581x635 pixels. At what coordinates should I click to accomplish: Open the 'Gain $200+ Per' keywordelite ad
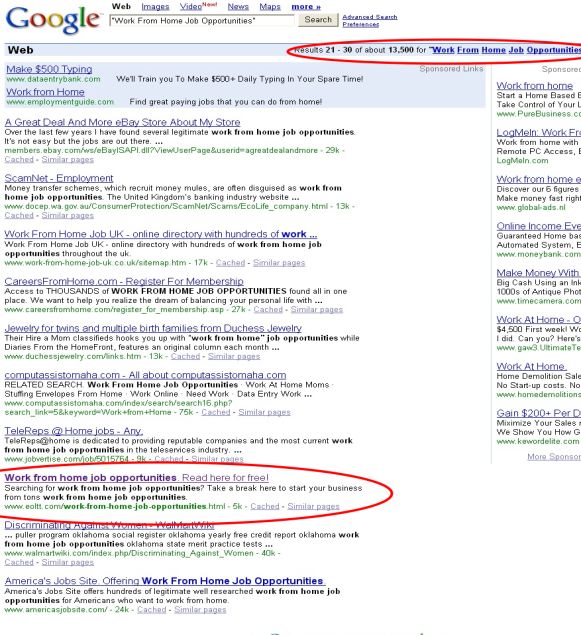tap(538, 413)
